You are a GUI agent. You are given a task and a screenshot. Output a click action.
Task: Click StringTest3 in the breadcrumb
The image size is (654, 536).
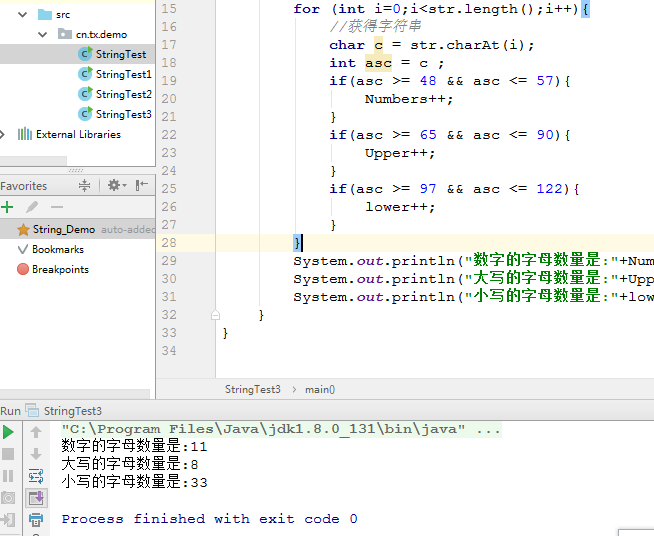tap(253, 390)
